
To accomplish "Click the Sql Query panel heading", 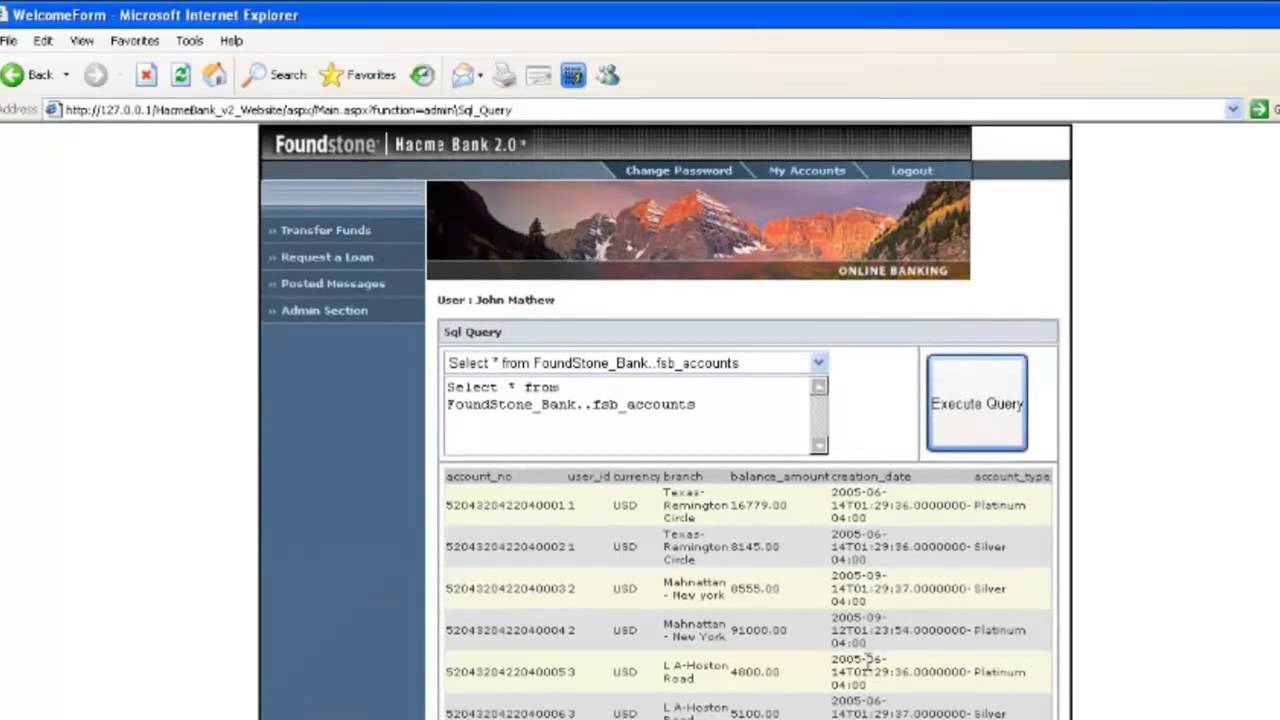I will coord(473,332).
